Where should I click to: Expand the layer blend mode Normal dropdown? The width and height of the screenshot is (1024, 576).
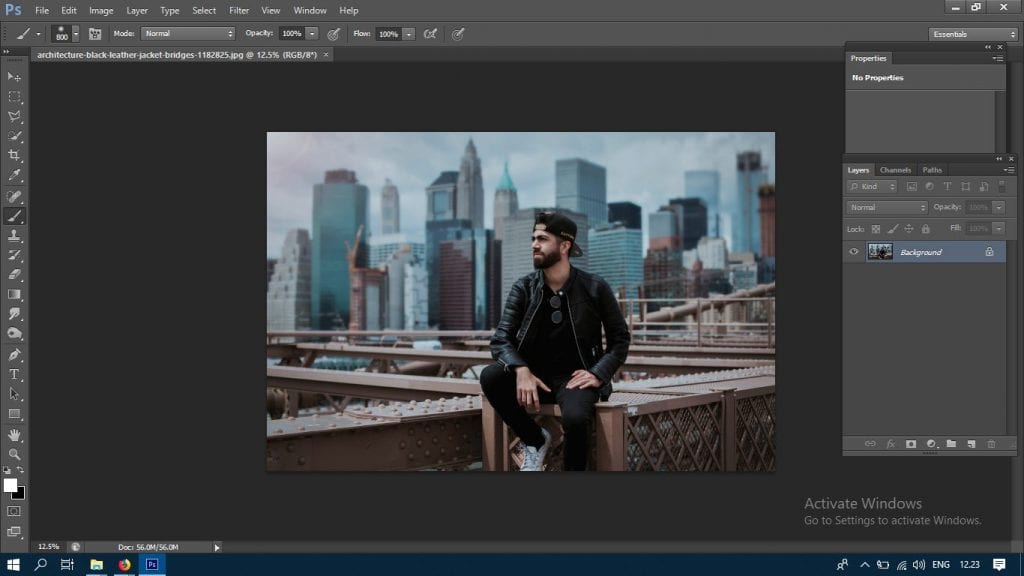click(x=887, y=207)
